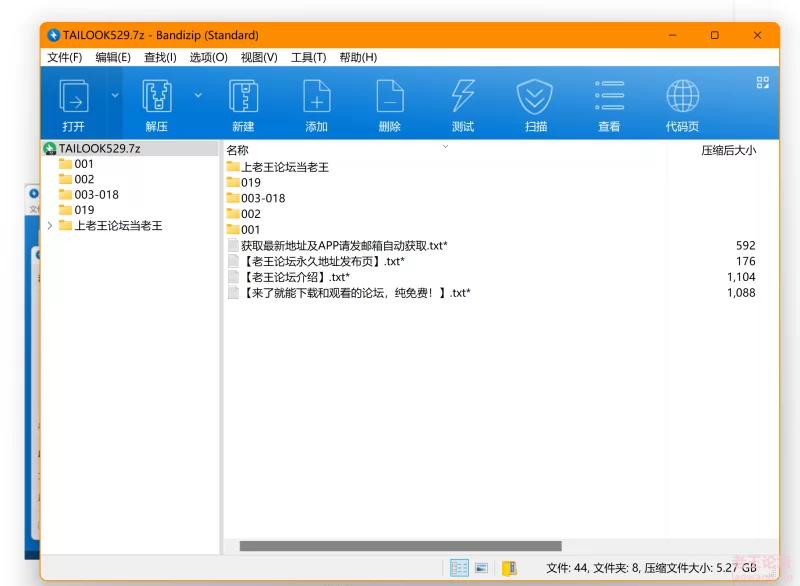The height and width of the screenshot is (586, 800).
Task: Select folder 003-018 in the left tree
Action: click(96, 194)
